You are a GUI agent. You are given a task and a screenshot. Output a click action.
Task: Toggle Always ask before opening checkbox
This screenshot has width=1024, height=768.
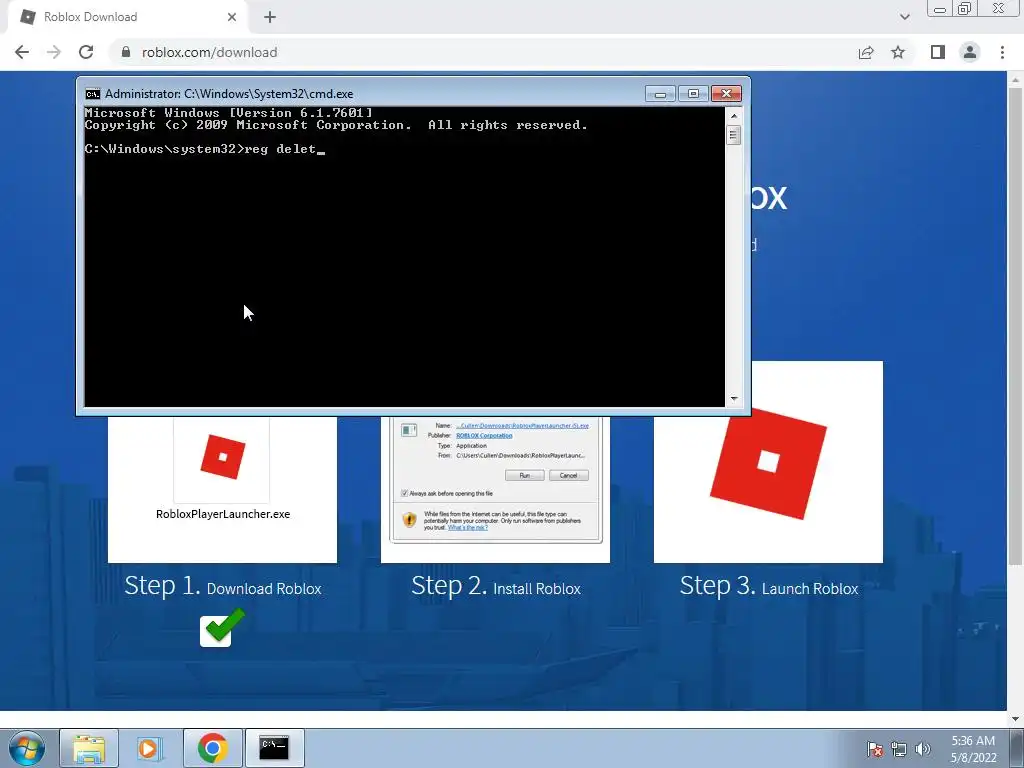404,493
